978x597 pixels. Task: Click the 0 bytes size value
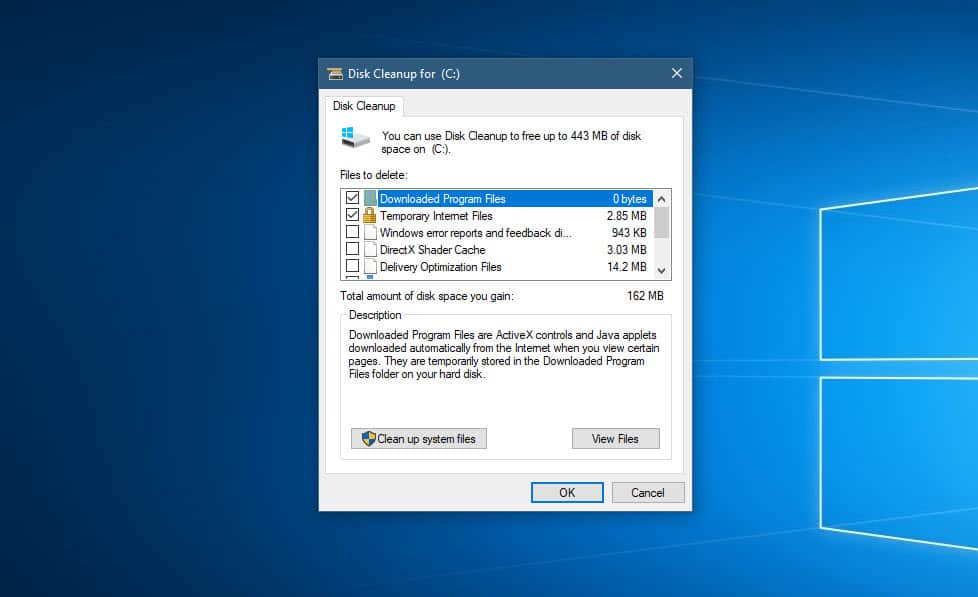(630, 199)
